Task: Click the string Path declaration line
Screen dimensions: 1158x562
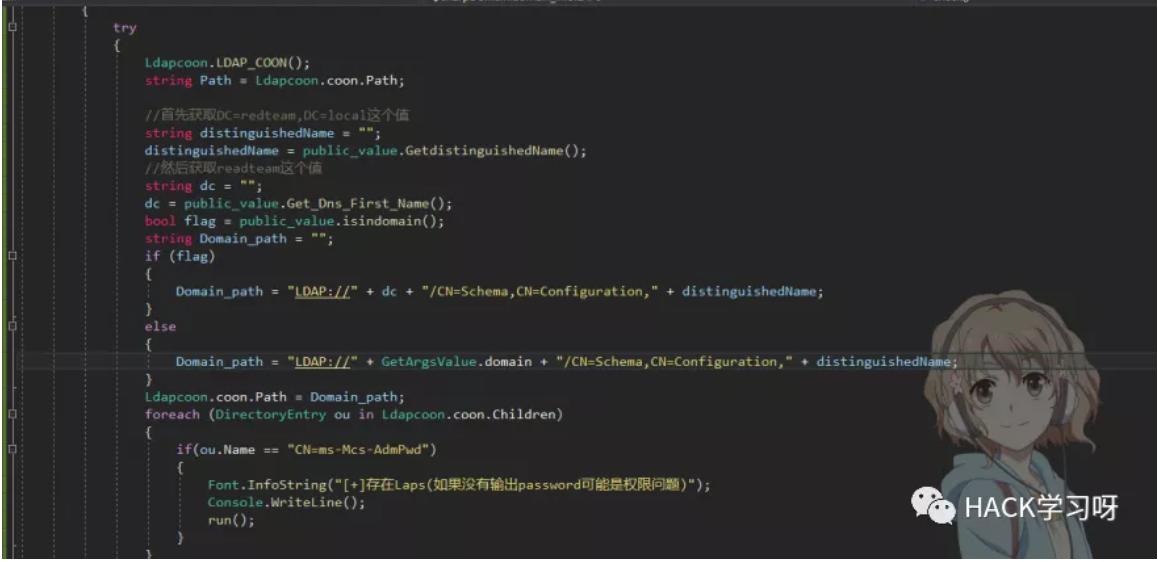Action: tap(275, 80)
